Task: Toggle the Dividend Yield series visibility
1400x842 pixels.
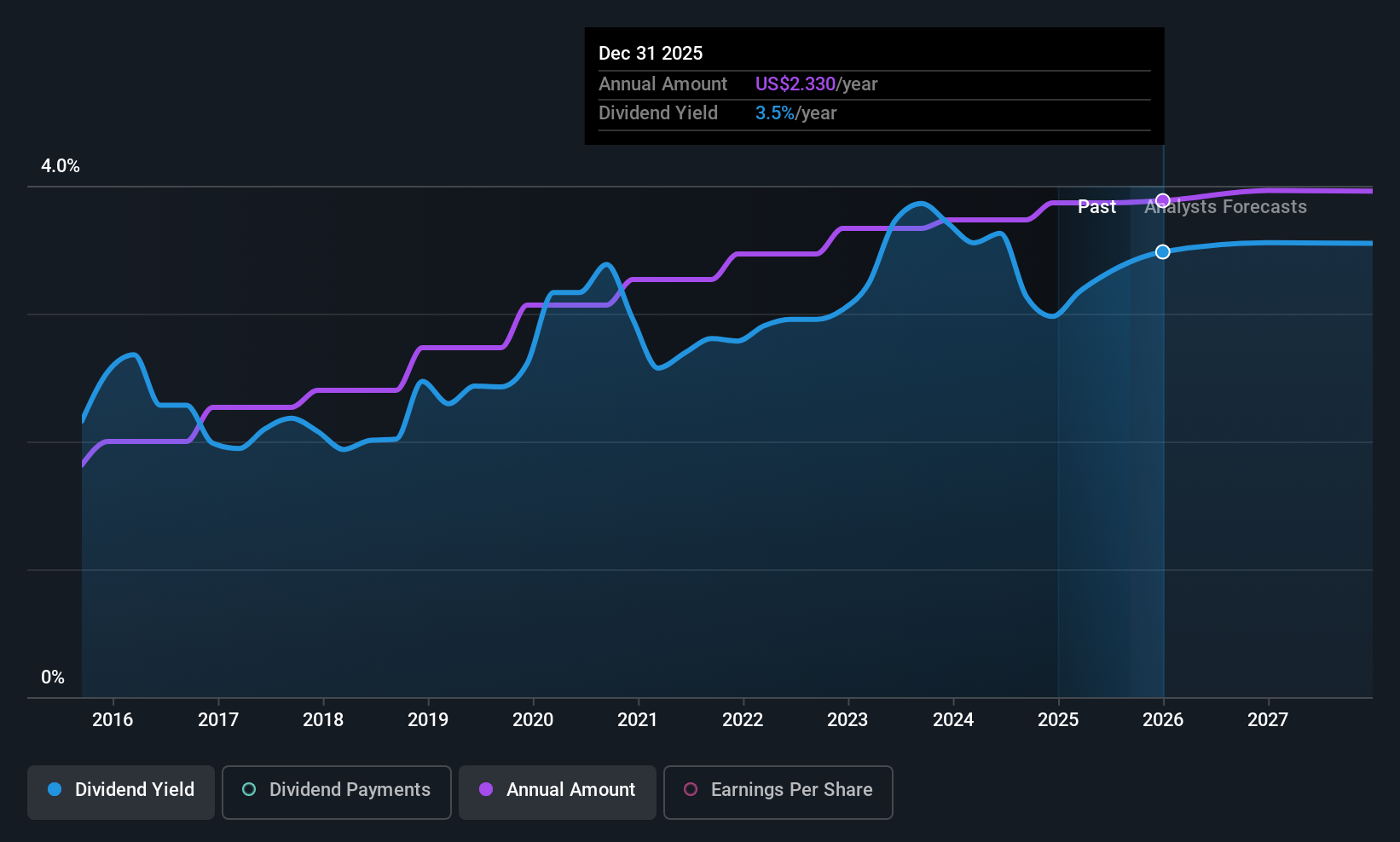Action: pyautogui.click(x=120, y=791)
